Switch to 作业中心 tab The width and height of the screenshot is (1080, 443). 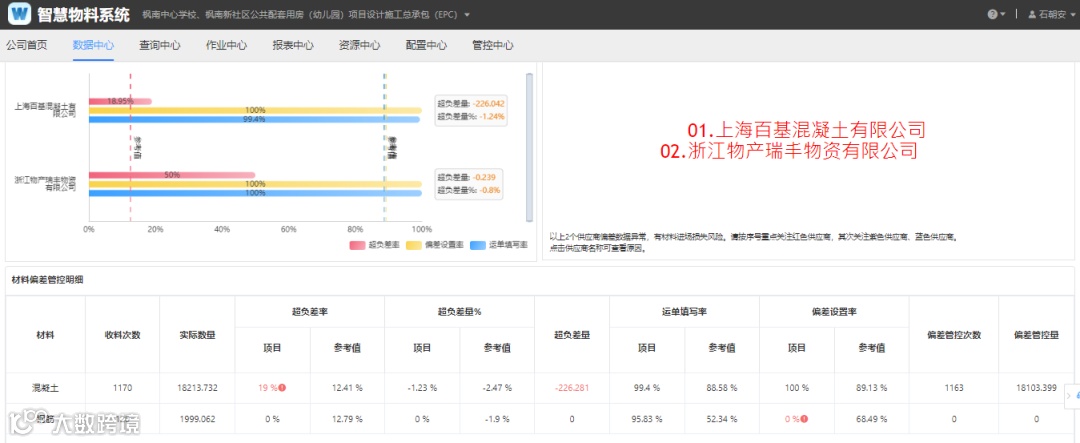point(227,45)
